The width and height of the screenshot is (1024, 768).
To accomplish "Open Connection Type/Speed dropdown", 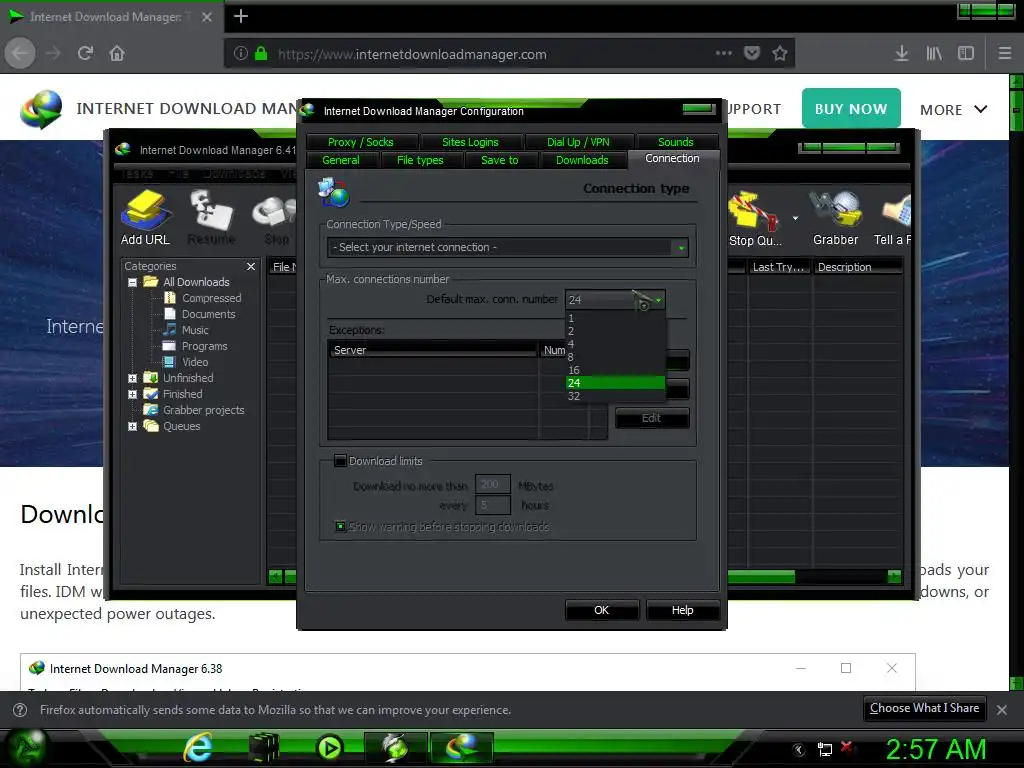I will tap(507, 248).
